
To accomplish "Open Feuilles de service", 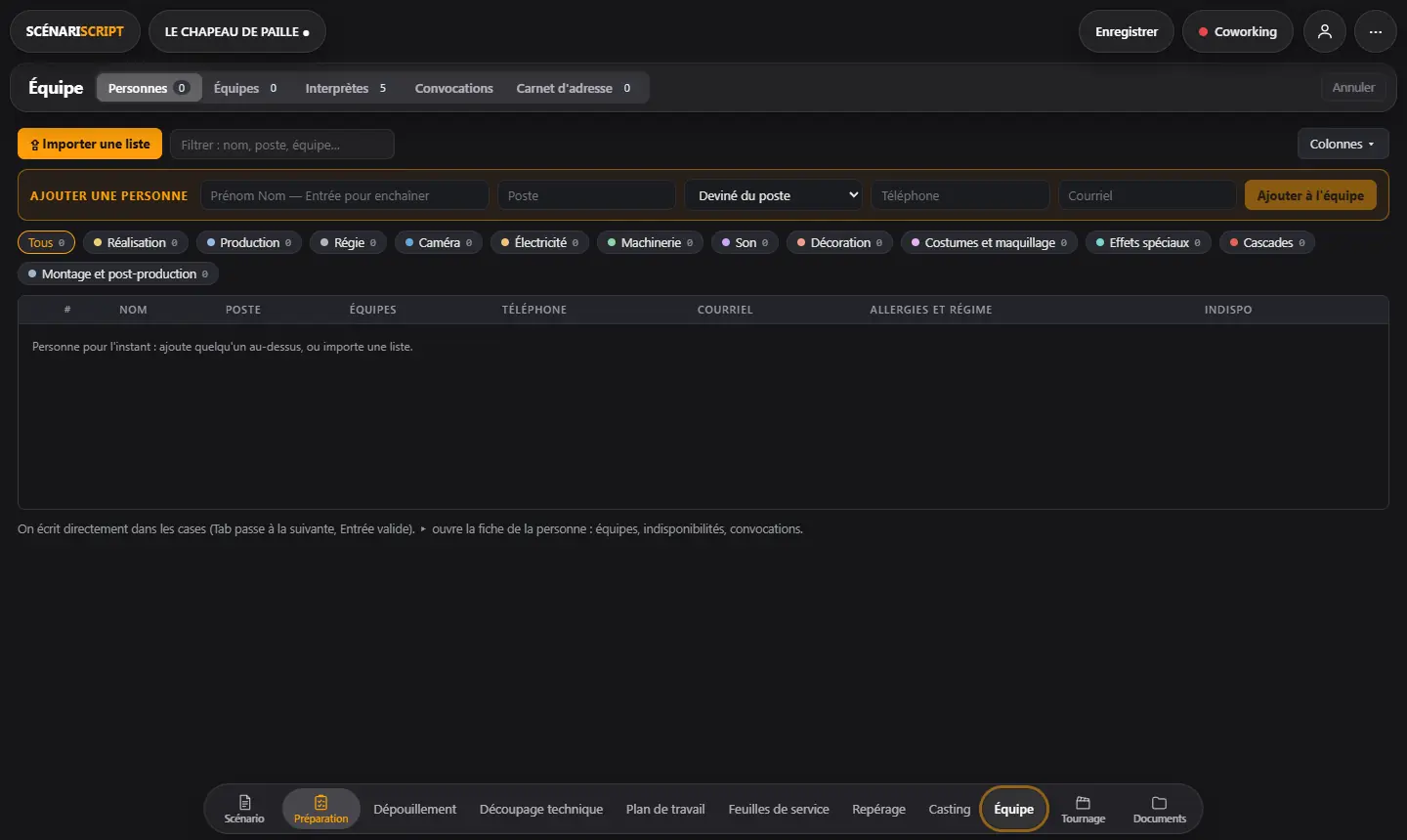I will coord(779,809).
